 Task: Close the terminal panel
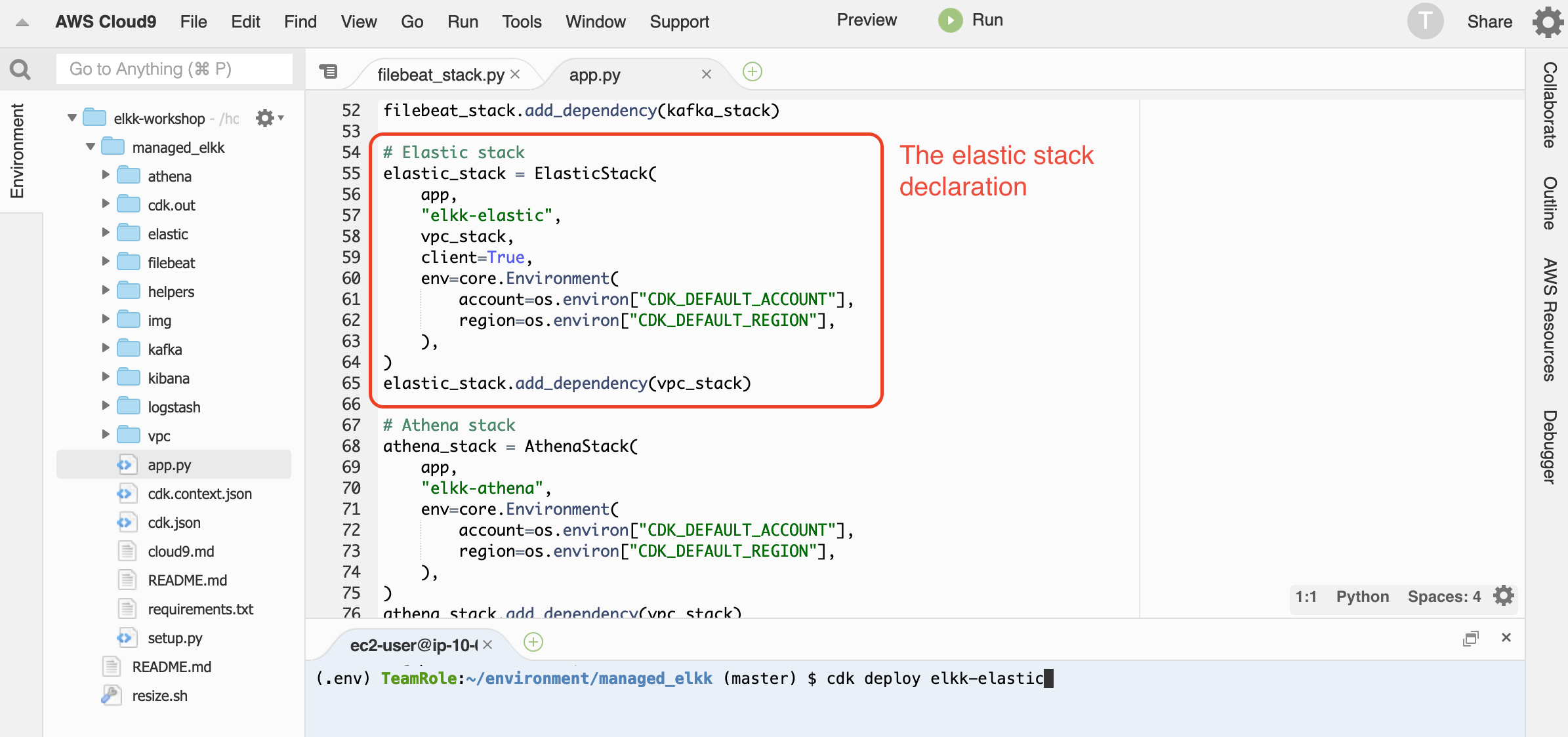click(1506, 637)
